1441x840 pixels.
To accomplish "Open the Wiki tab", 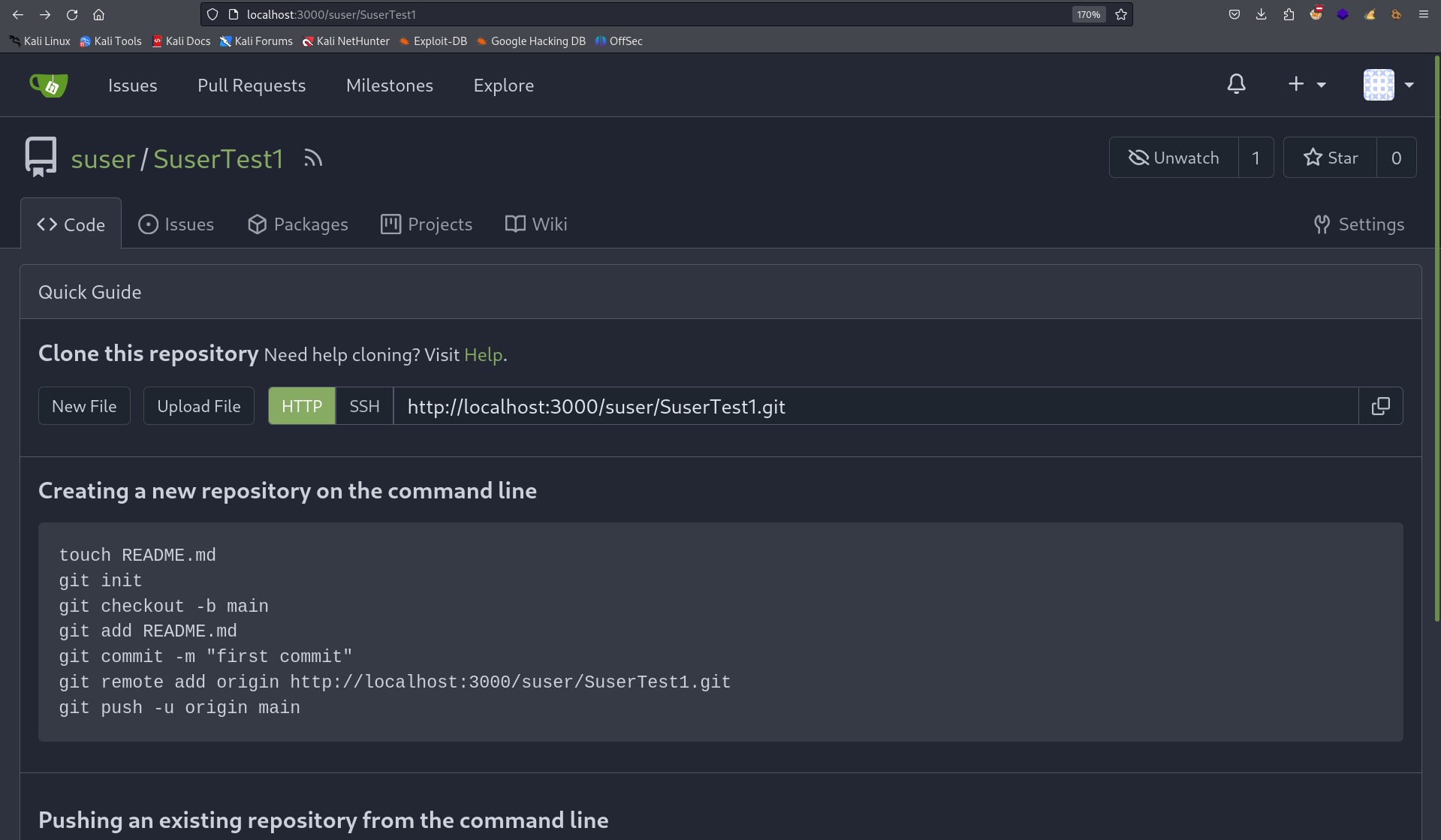I will click(x=536, y=224).
